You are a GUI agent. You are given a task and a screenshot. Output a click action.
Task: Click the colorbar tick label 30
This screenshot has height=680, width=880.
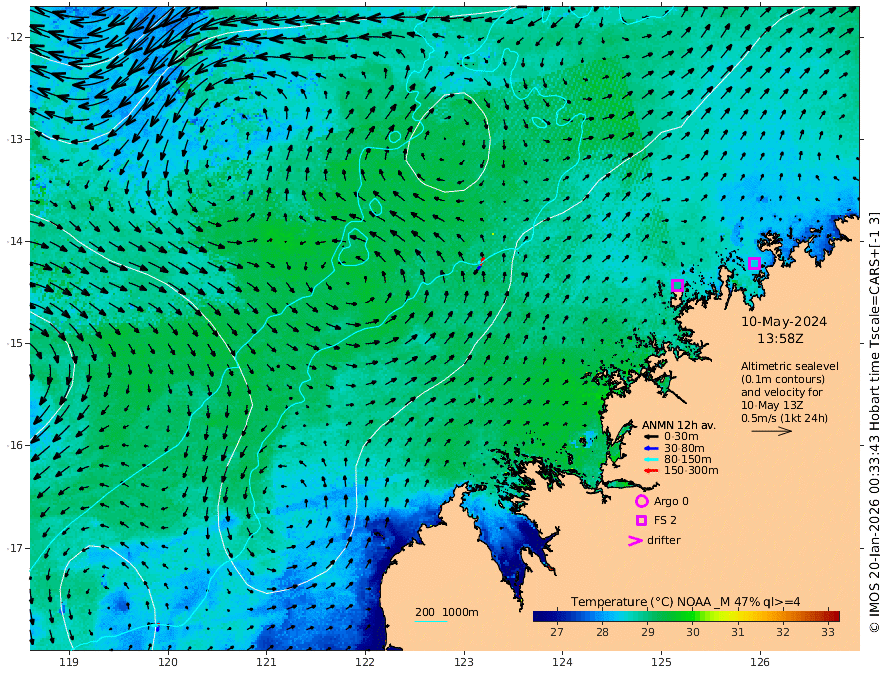(x=693, y=632)
